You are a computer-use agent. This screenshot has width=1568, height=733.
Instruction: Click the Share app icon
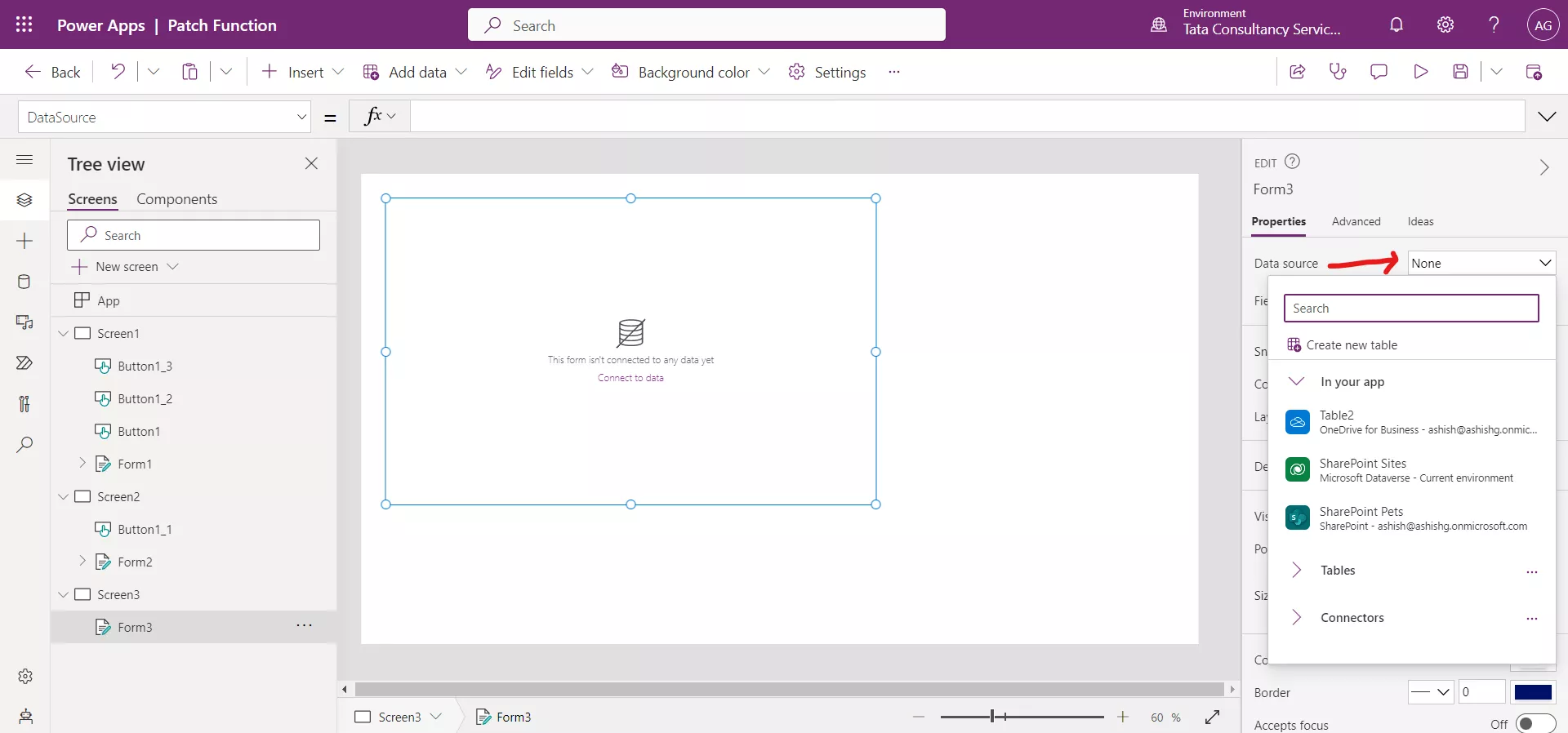1297,72
